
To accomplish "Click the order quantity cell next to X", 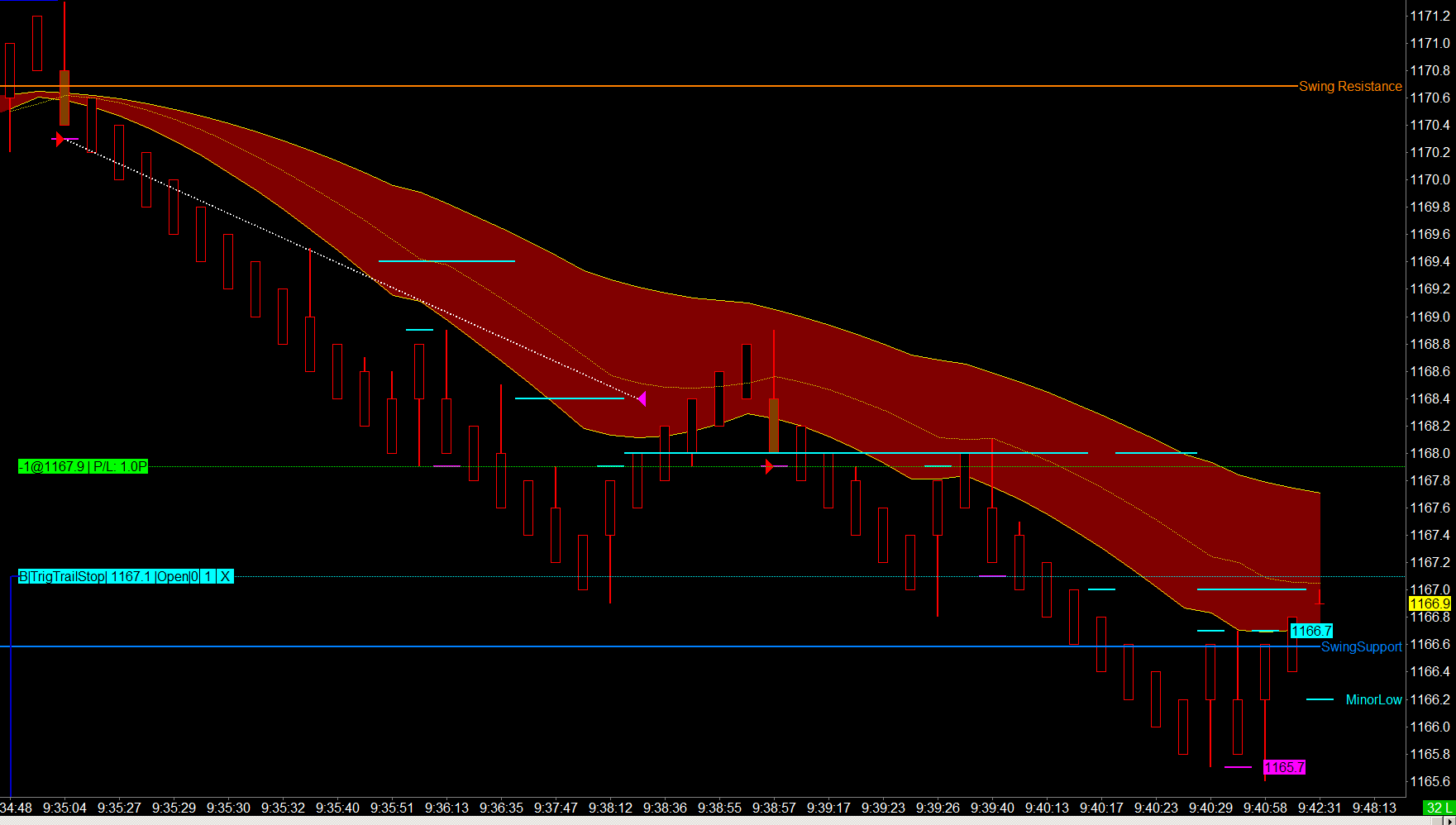I will click(208, 576).
